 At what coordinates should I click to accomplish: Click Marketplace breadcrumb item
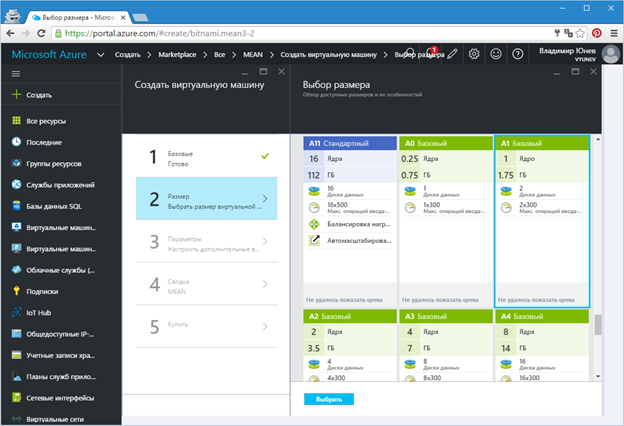click(x=177, y=55)
